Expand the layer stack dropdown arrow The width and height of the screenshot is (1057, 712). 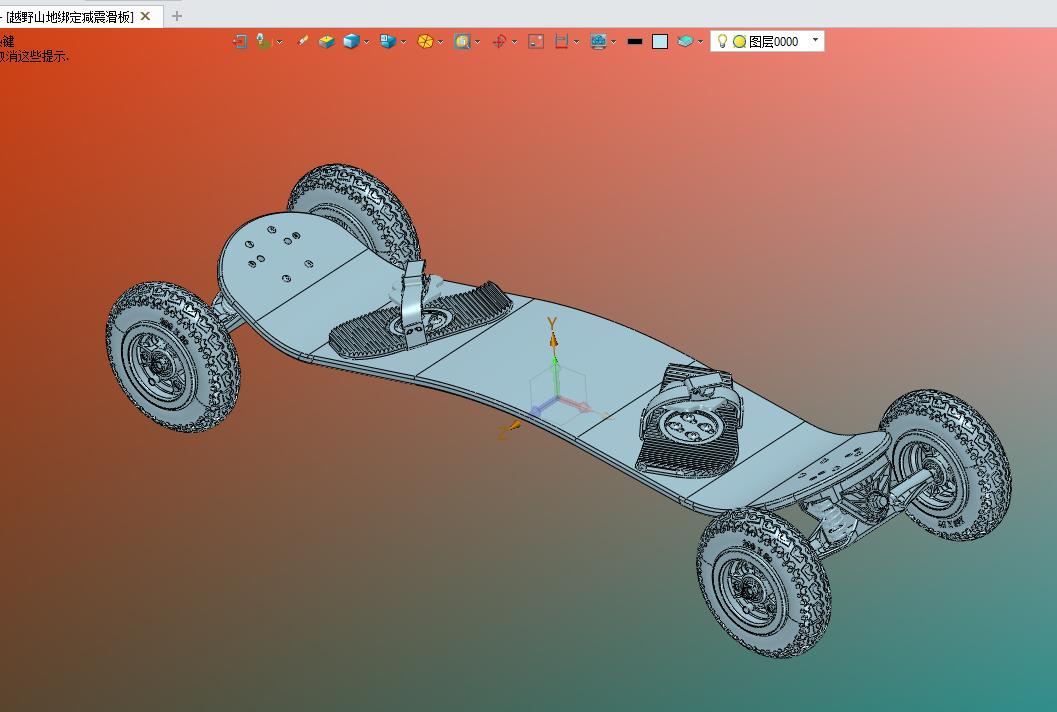701,42
